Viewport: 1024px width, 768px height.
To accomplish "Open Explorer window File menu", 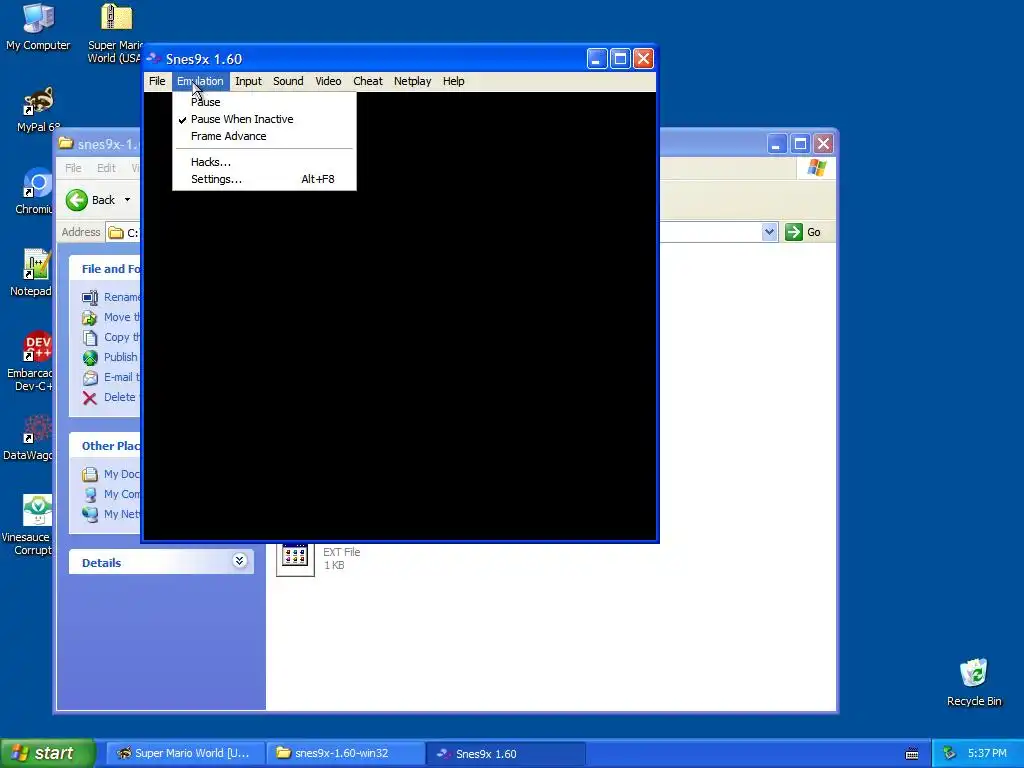I will coord(73,168).
